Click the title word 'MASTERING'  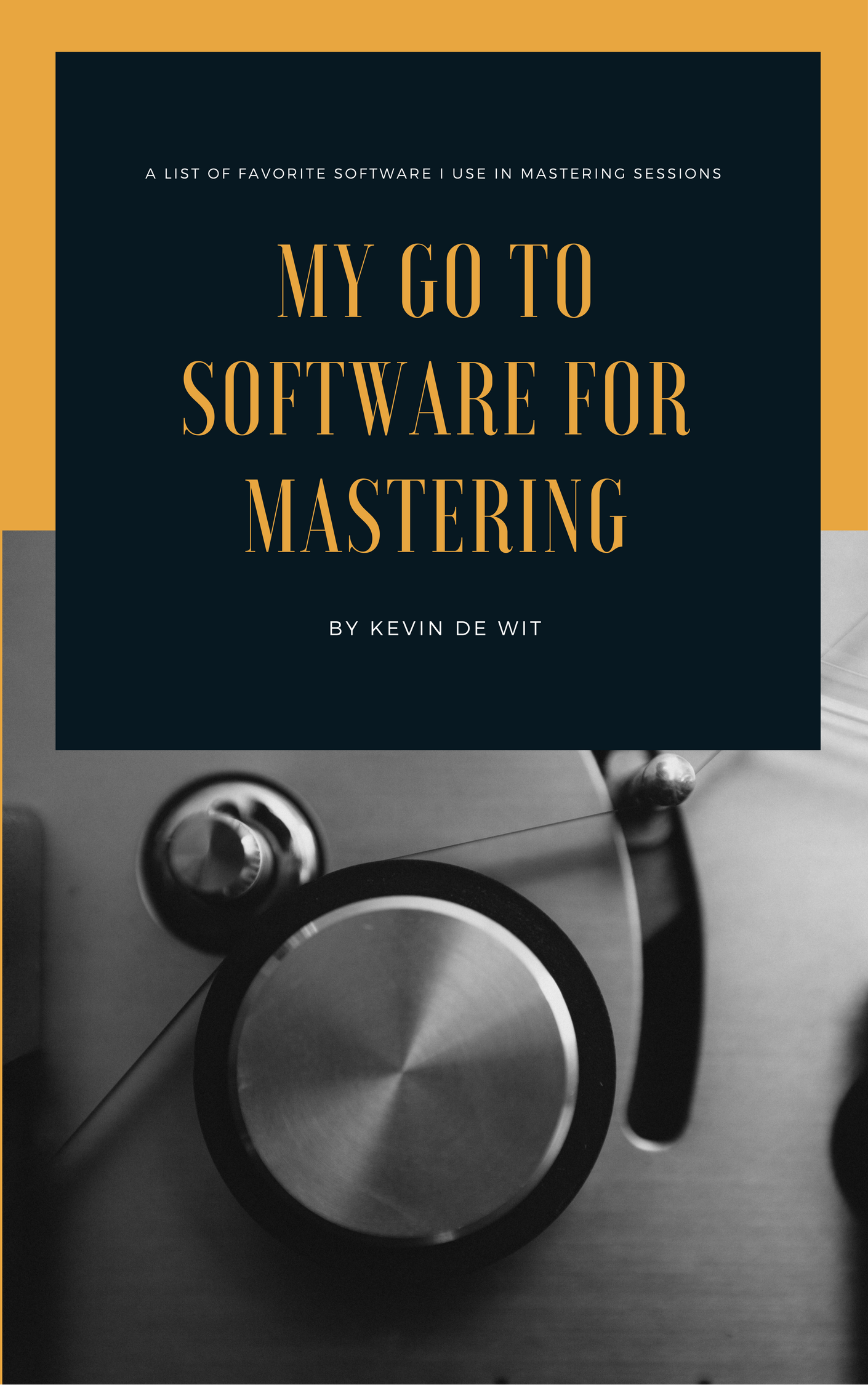(436, 516)
